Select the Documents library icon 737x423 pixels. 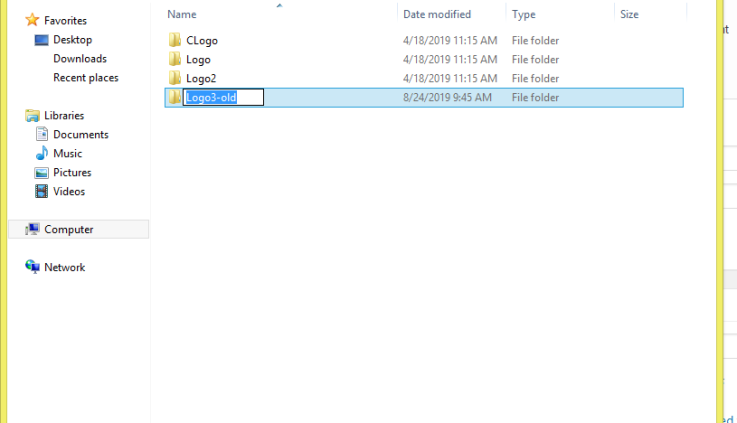point(41,134)
